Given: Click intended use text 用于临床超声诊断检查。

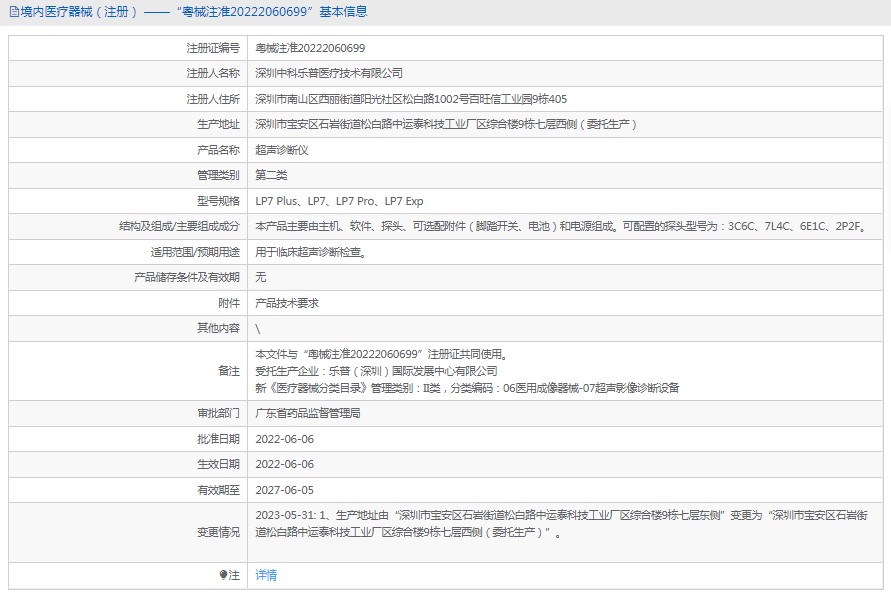Looking at the screenshot, I should [x=311, y=252].
